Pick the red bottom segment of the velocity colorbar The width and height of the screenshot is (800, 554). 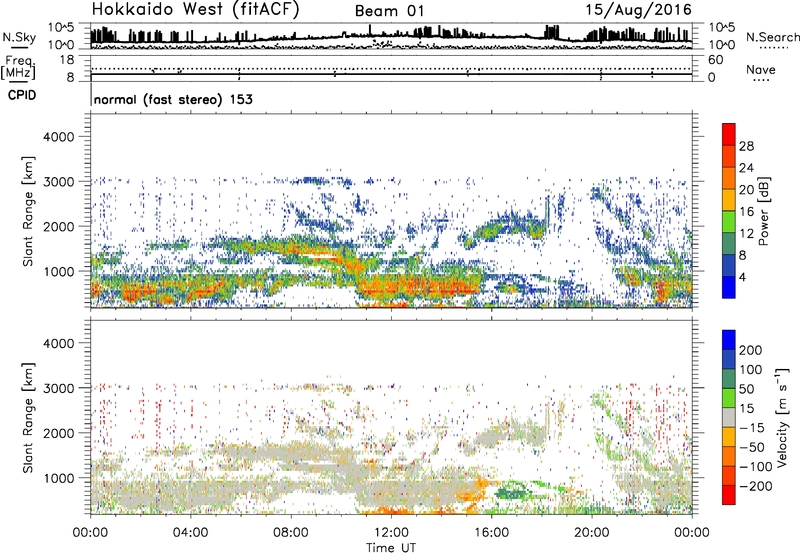pos(729,495)
